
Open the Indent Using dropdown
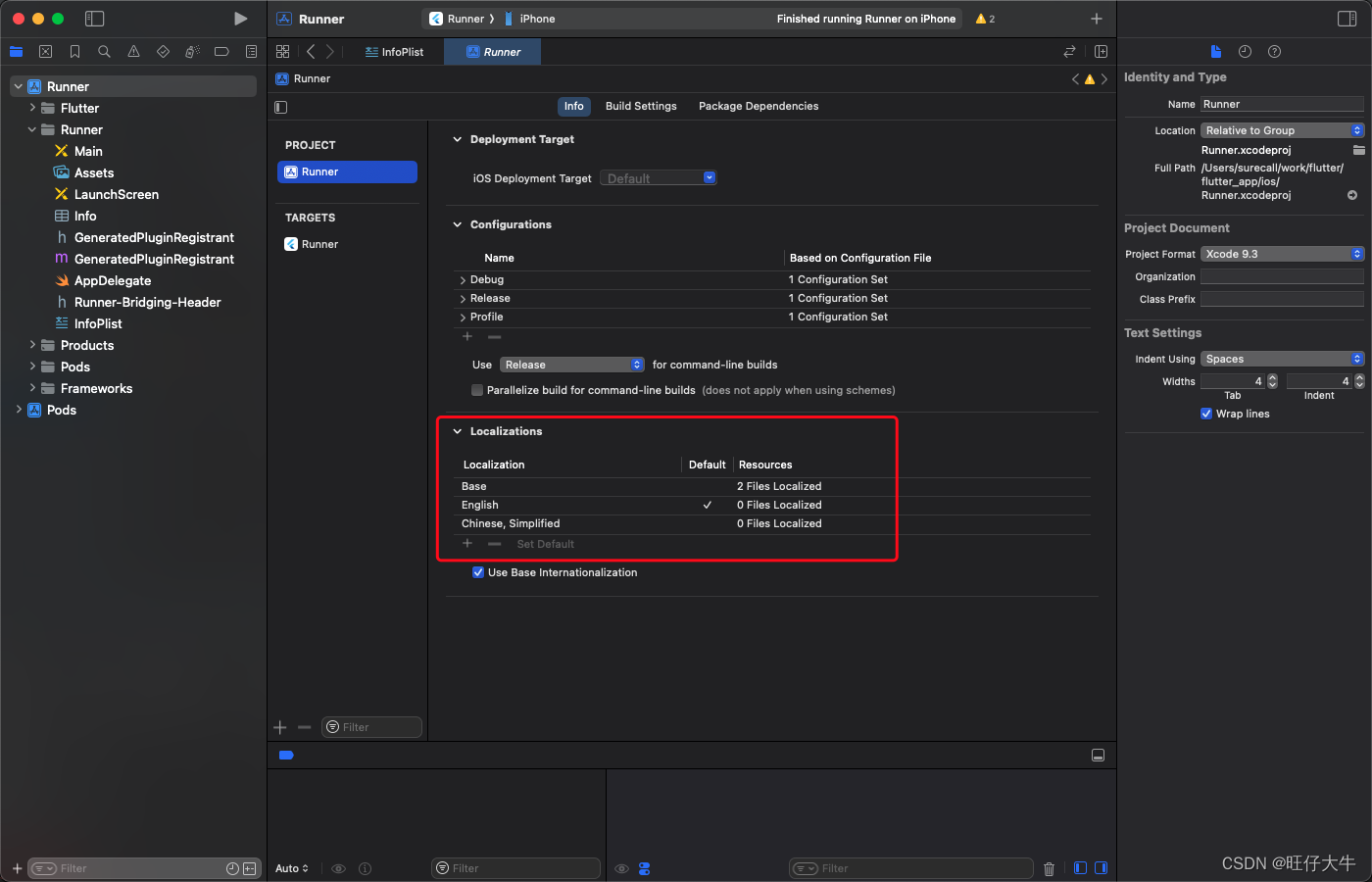1282,359
